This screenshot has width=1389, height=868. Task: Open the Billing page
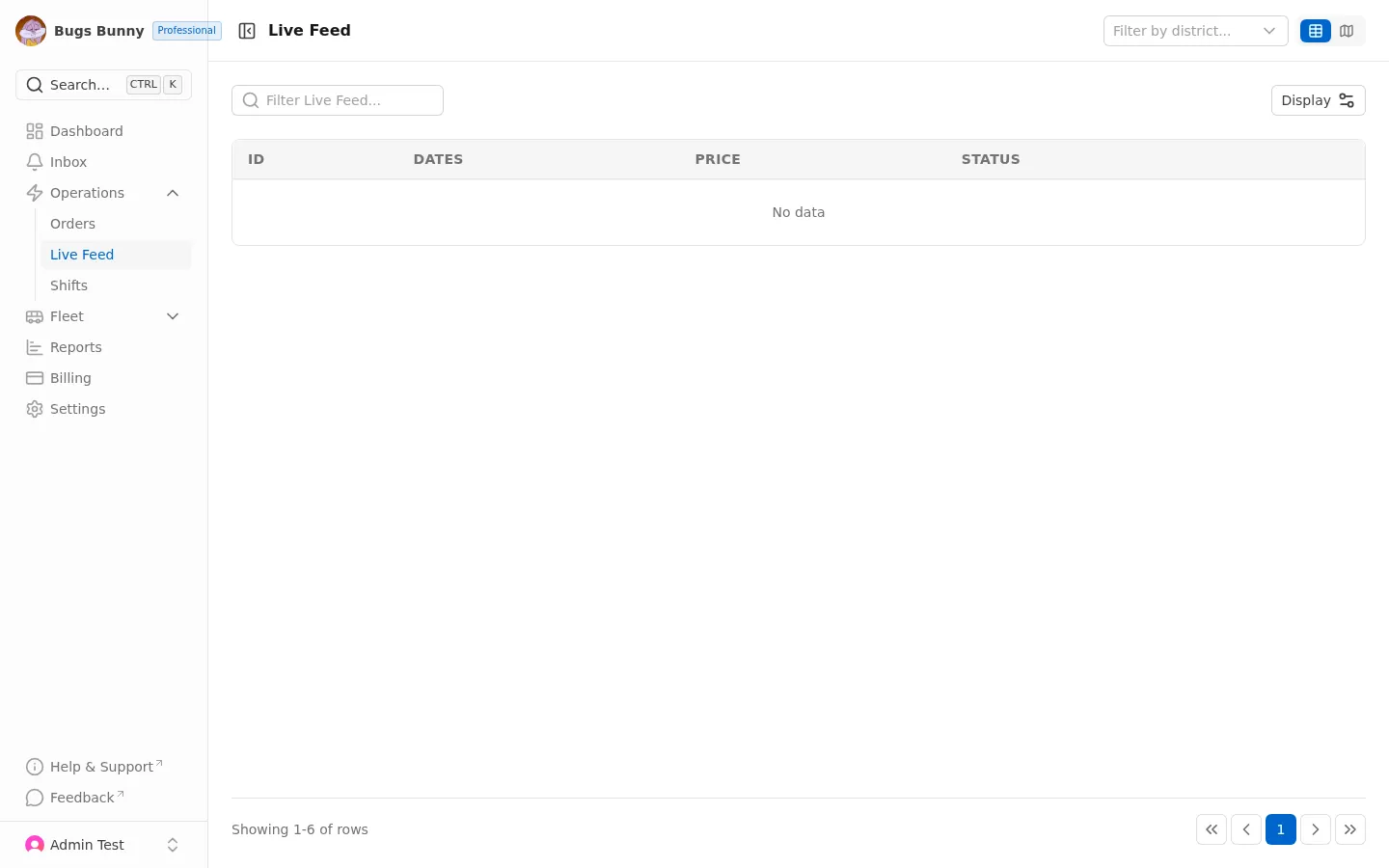(103, 378)
